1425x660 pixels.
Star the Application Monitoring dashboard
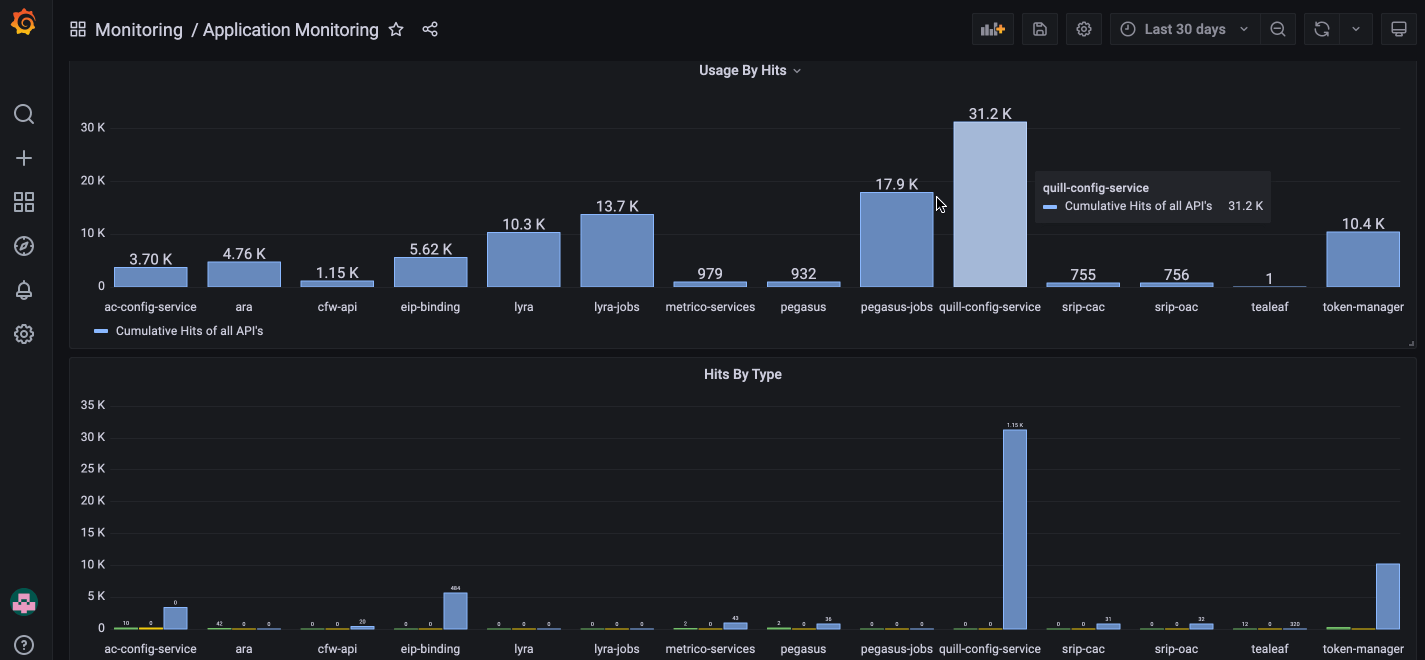coord(396,29)
